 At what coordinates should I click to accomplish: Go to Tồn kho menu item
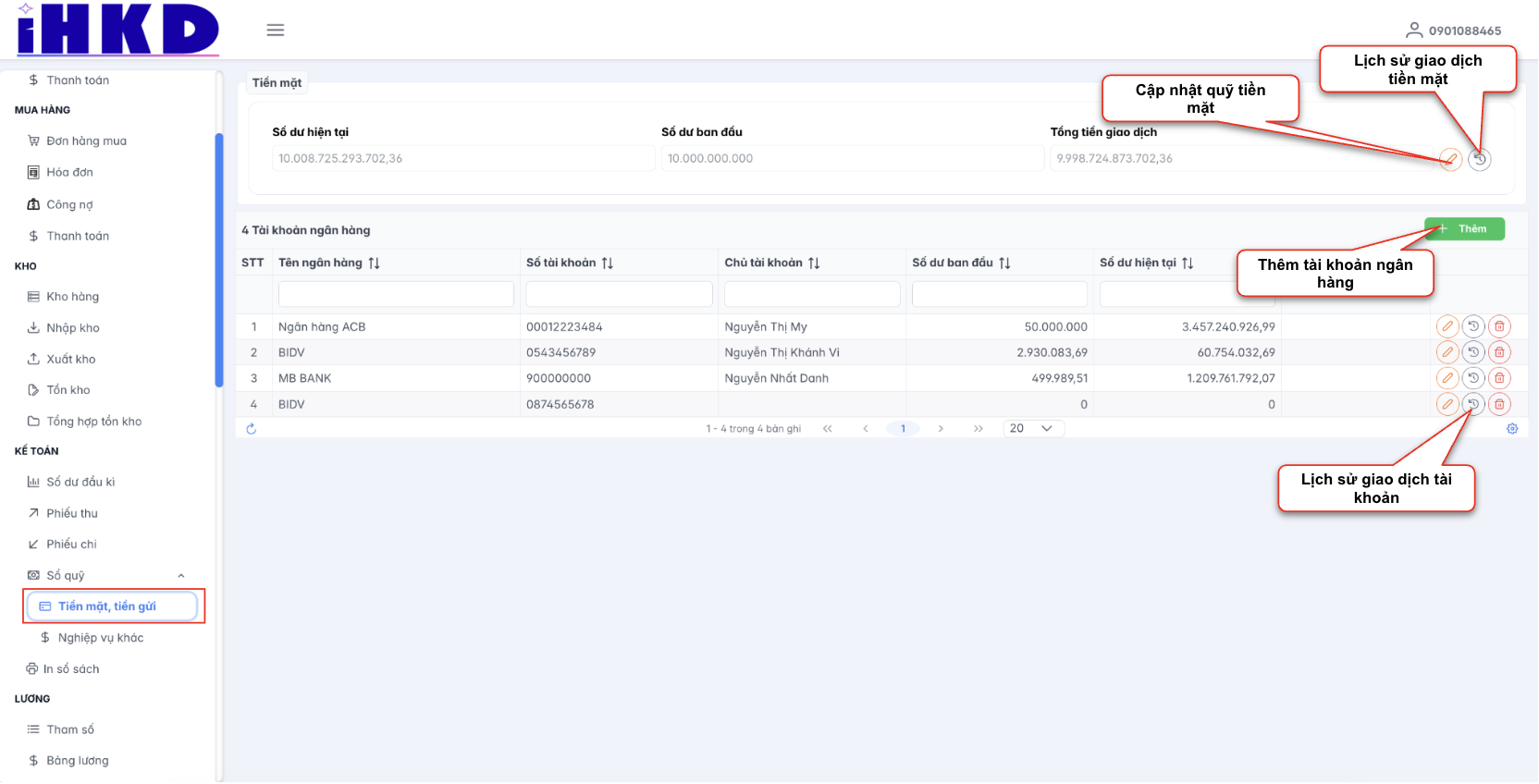tap(68, 390)
